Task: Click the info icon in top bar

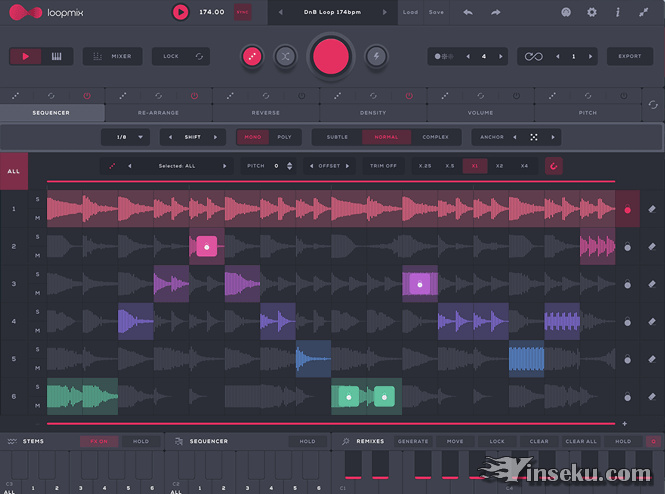Action: click(x=617, y=13)
